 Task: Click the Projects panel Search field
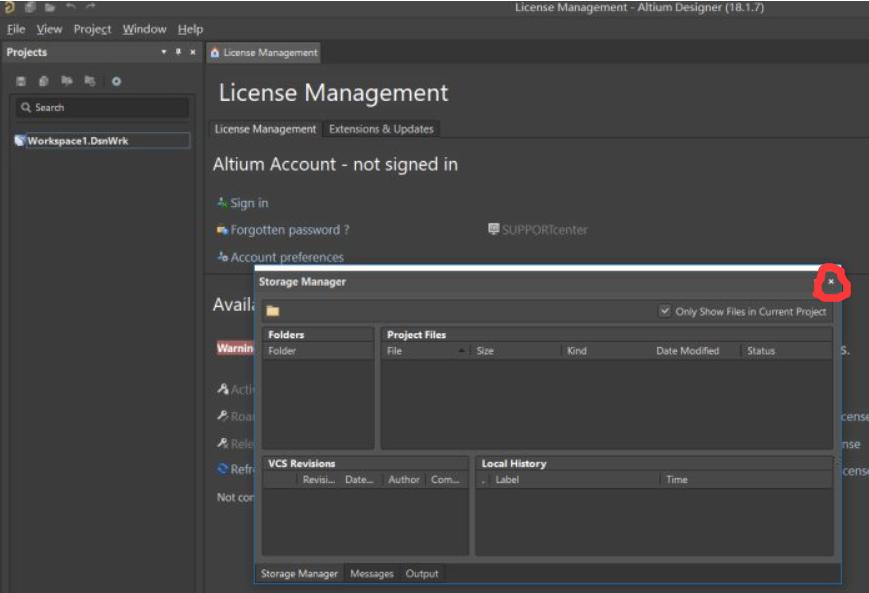coord(103,108)
